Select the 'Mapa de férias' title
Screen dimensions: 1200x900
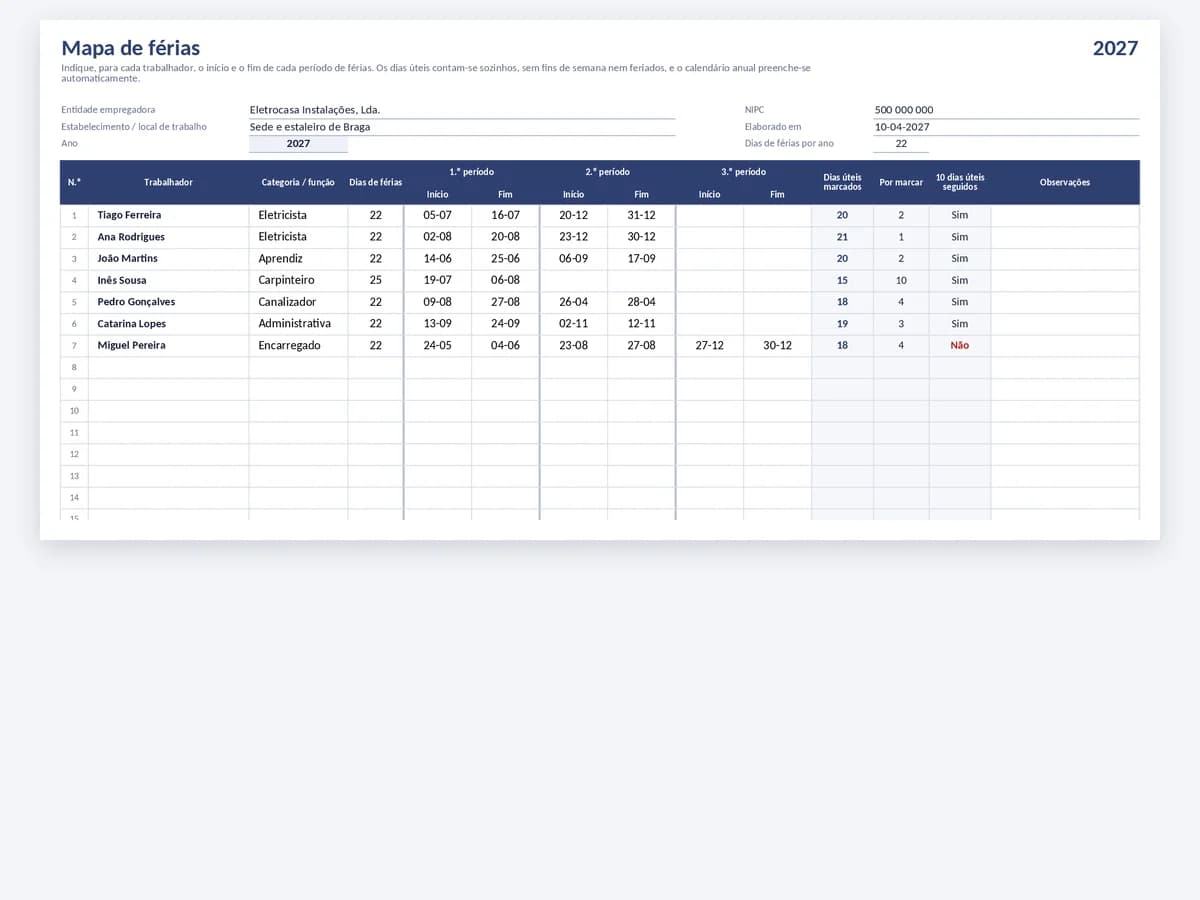131,48
